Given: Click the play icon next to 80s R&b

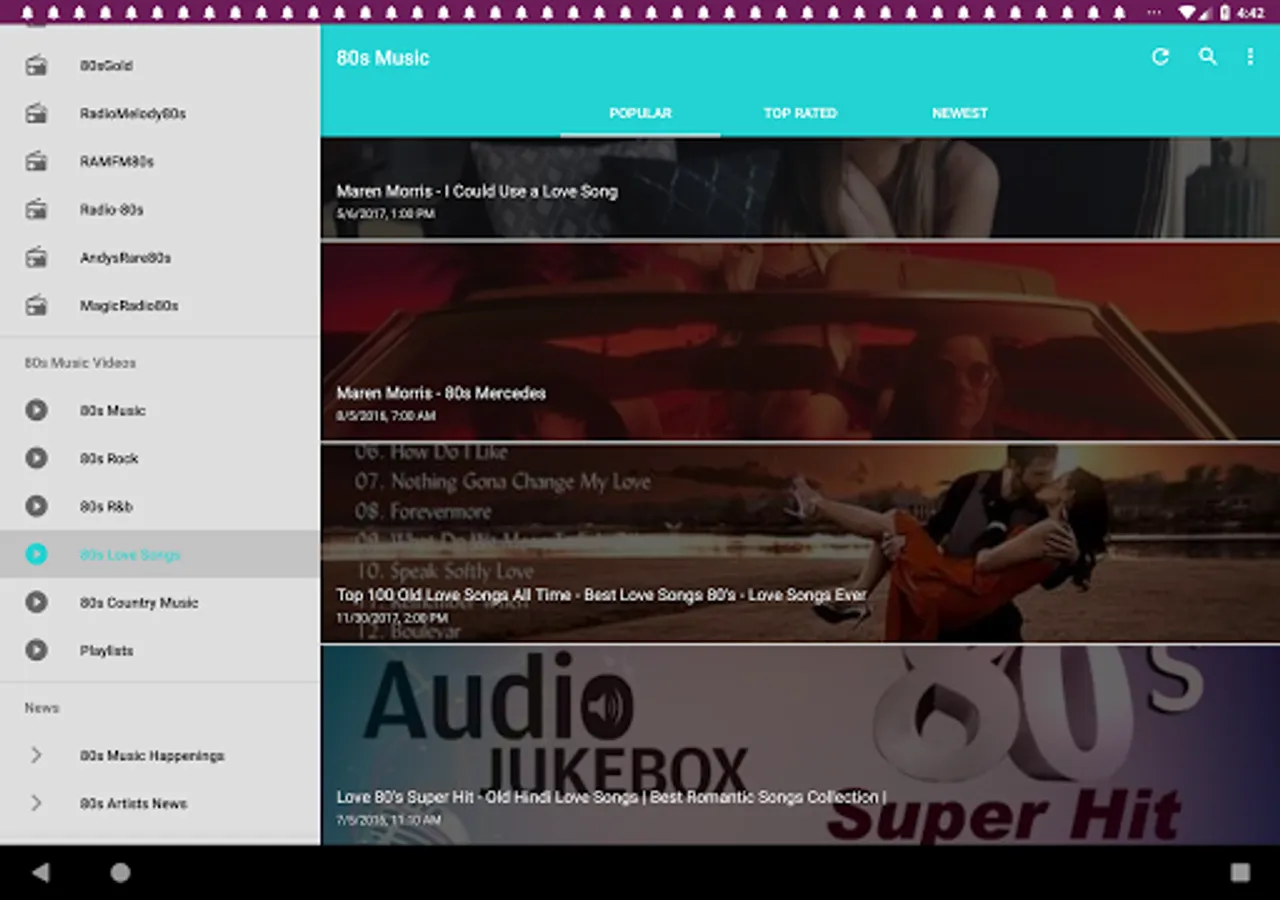Looking at the screenshot, I should click(36, 506).
